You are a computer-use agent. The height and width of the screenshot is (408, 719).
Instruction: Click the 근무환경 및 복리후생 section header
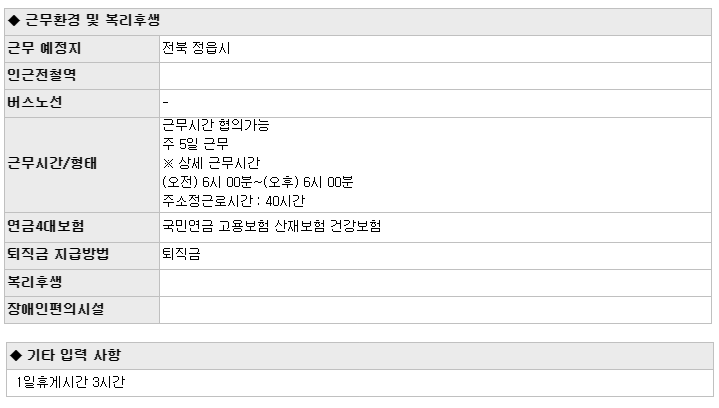pyautogui.click(x=358, y=21)
